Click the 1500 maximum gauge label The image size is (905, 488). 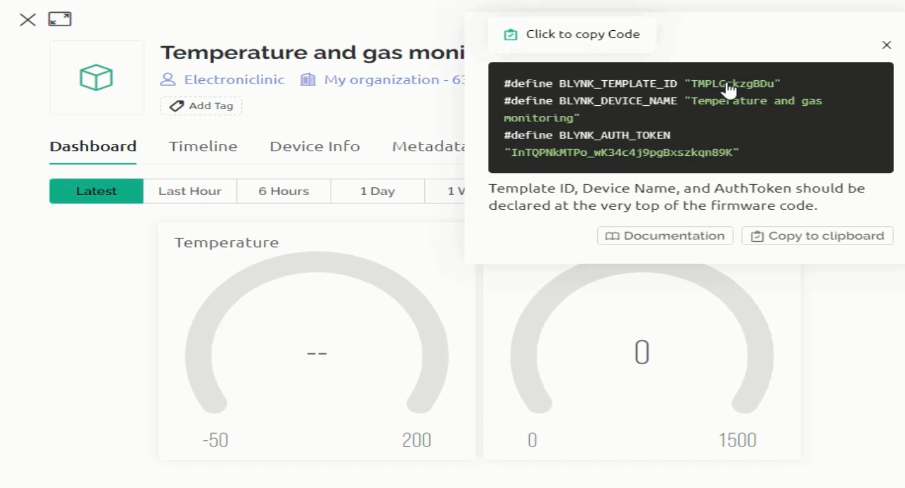(737, 440)
